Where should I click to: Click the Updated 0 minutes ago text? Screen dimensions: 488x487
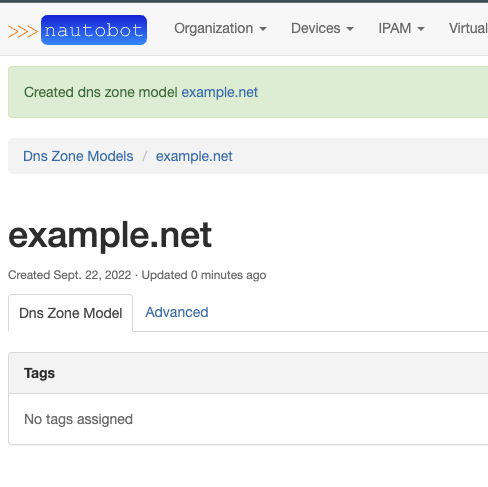204,275
